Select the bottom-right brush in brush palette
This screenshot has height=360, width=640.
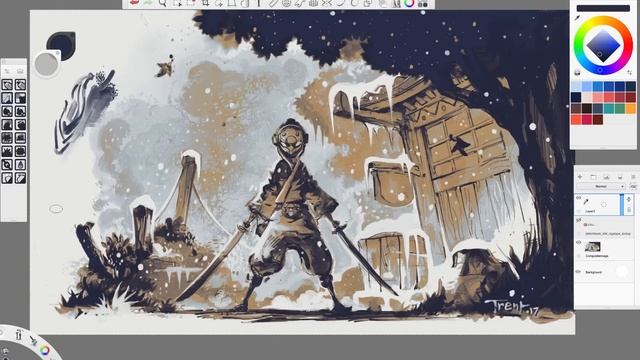(x=20, y=178)
